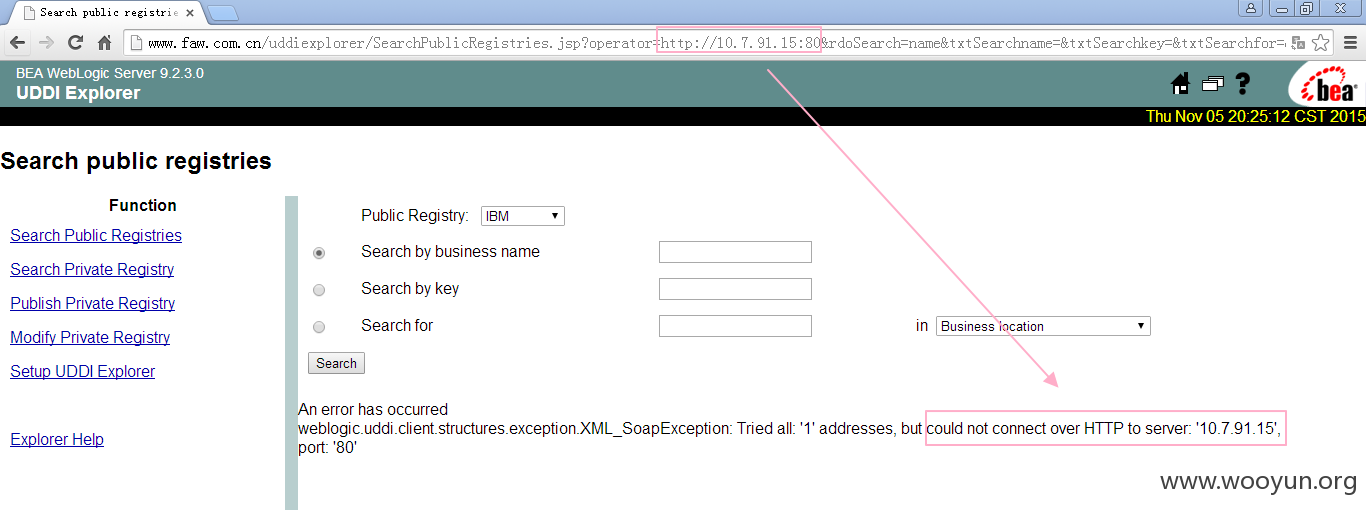Open the Search Public Registries link
The width and height of the screenshot is (1366, 510).
point(96,236)
